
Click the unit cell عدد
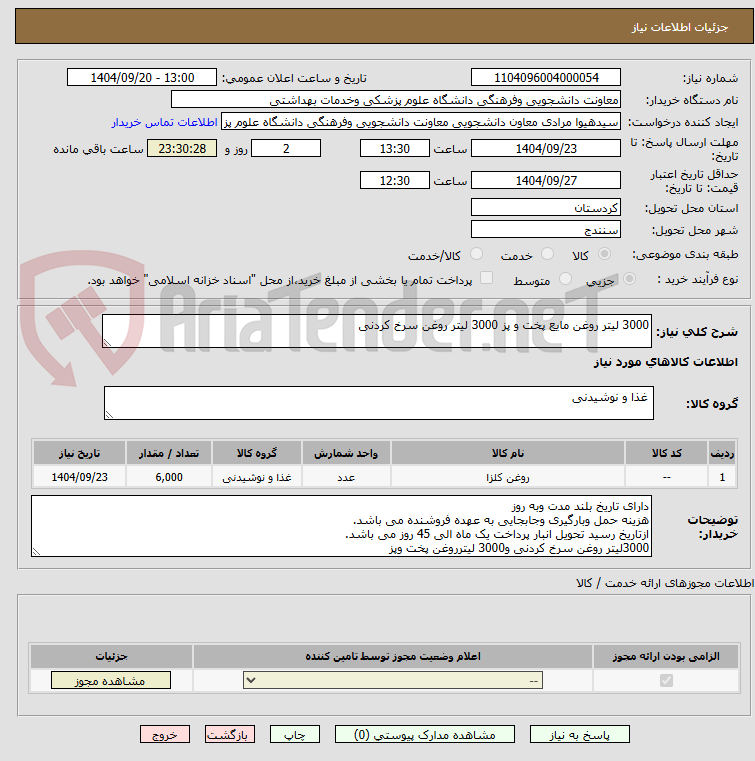(x=346, y=477)
